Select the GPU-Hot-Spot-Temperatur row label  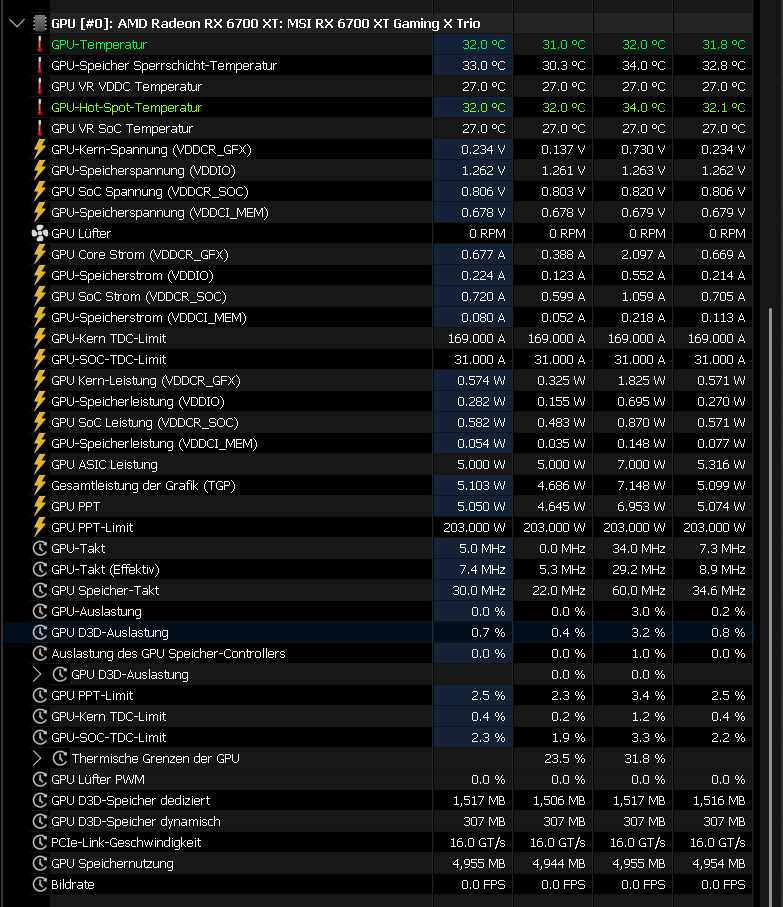pyautogui.click(x=127, y=108)
